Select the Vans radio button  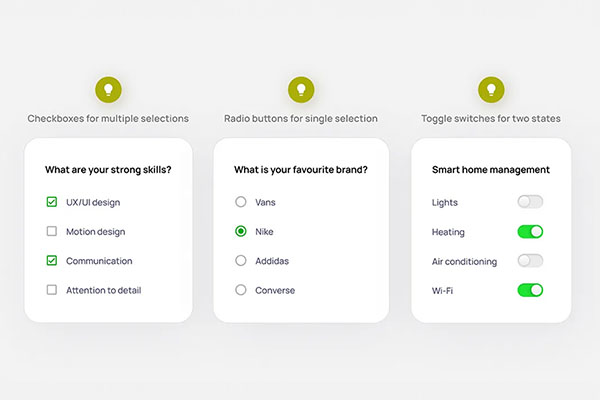241,202
